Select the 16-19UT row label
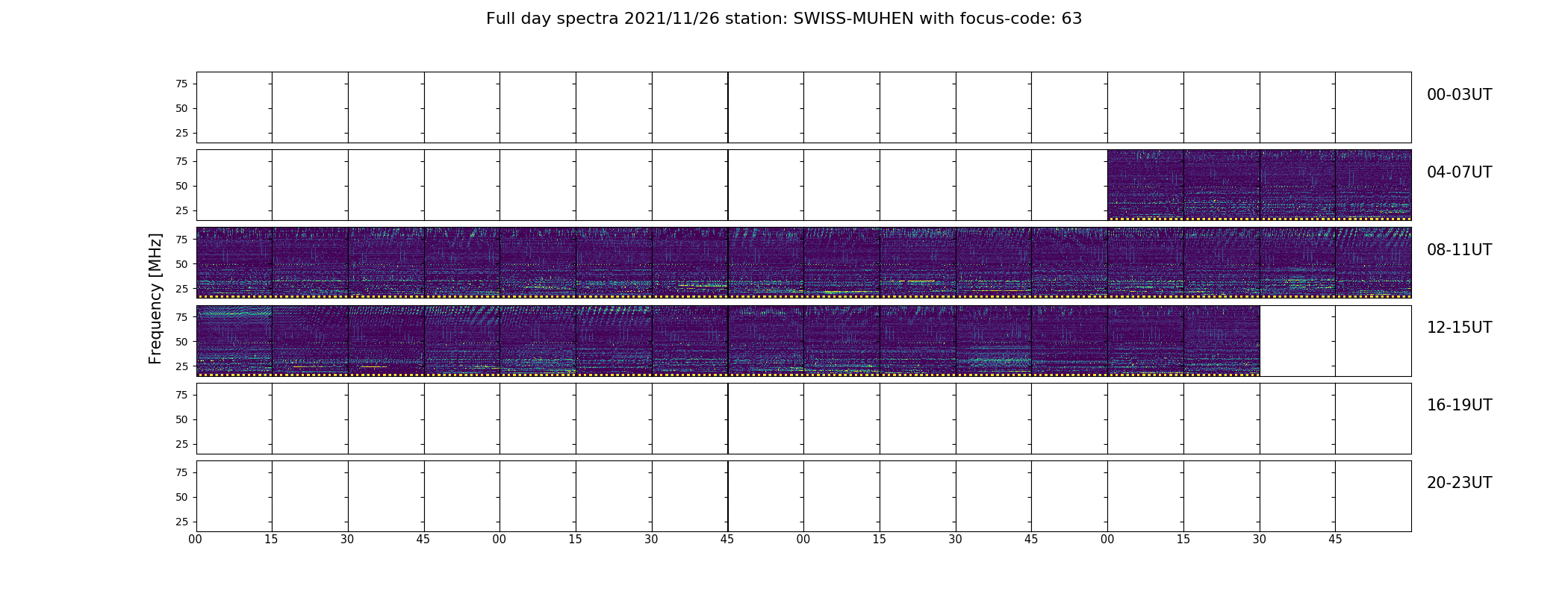Screen dimensions: 1568x597 pos(1459,405)
